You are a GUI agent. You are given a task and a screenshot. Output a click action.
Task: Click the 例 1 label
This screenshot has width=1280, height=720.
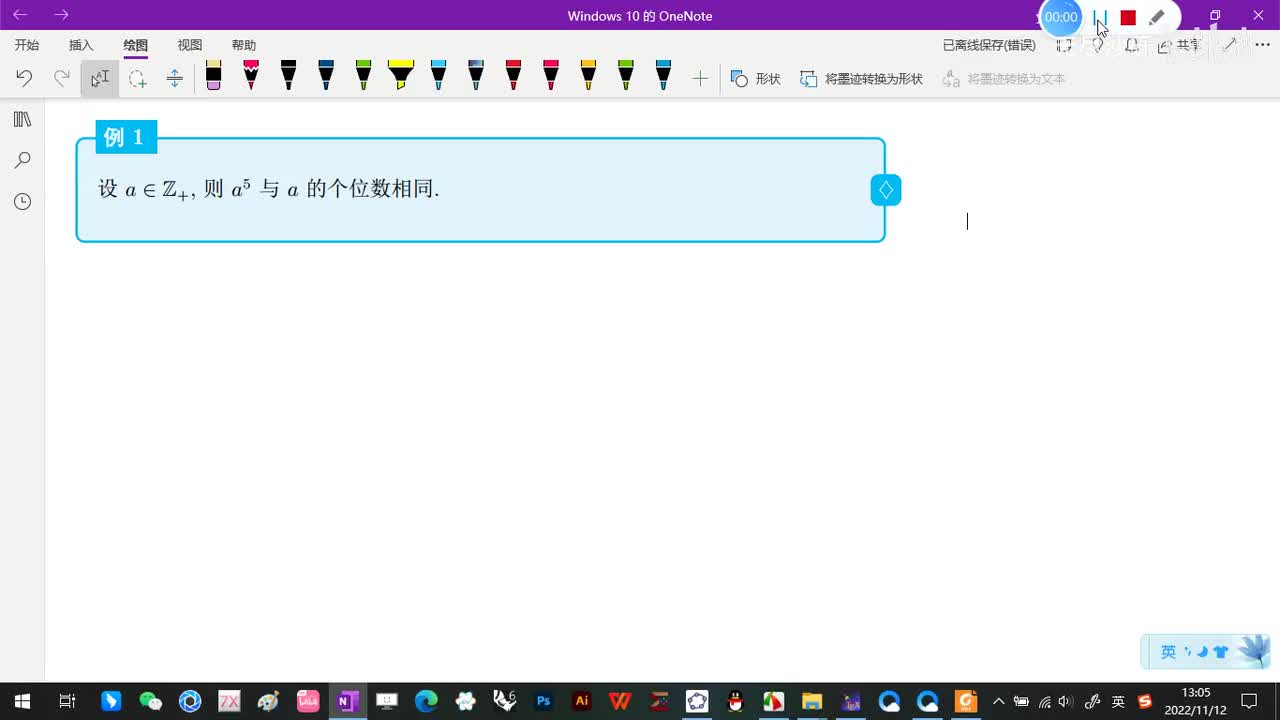click(x=126, y=137)
